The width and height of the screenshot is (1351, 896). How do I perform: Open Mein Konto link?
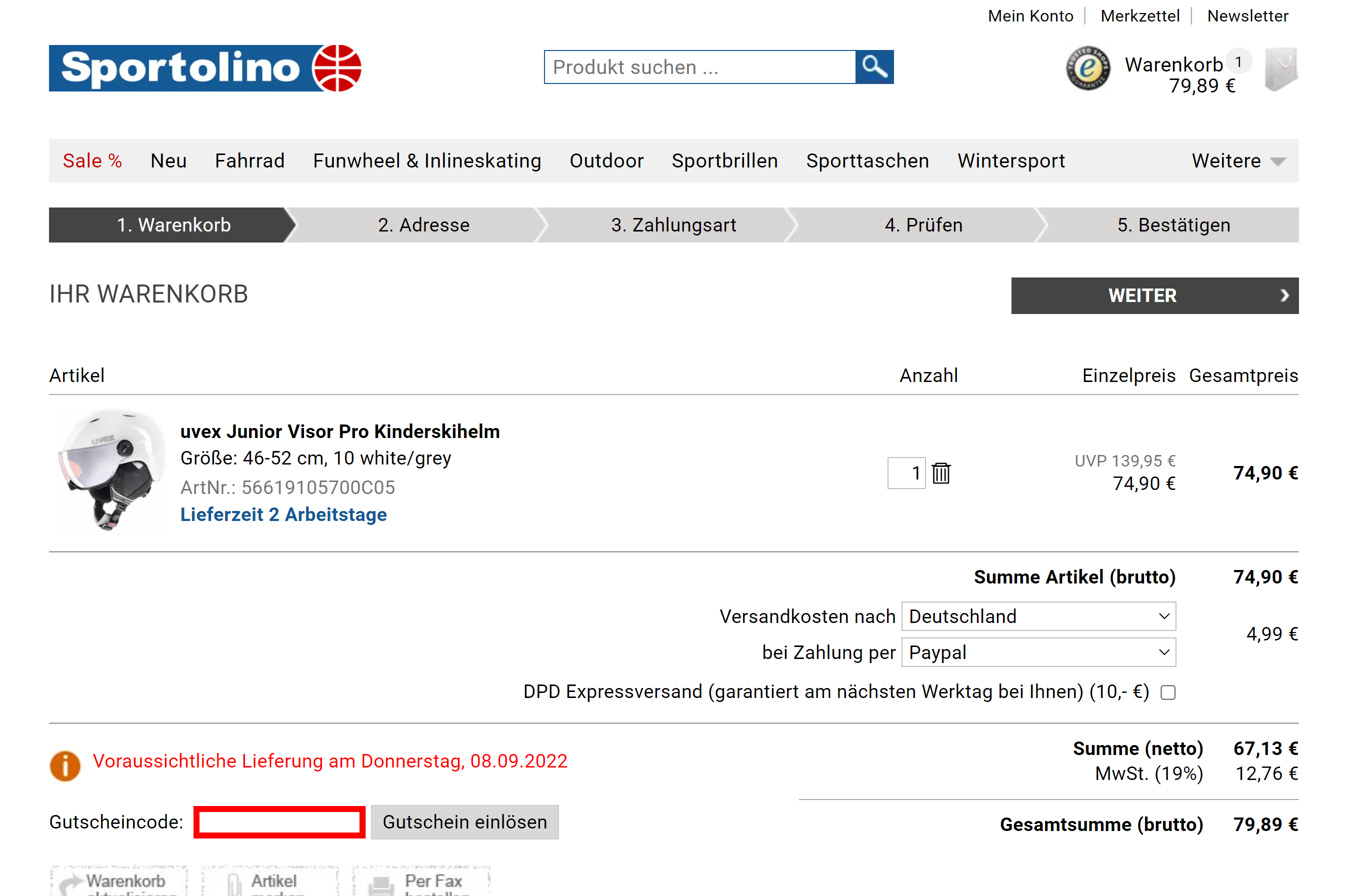pos(1030,16)
